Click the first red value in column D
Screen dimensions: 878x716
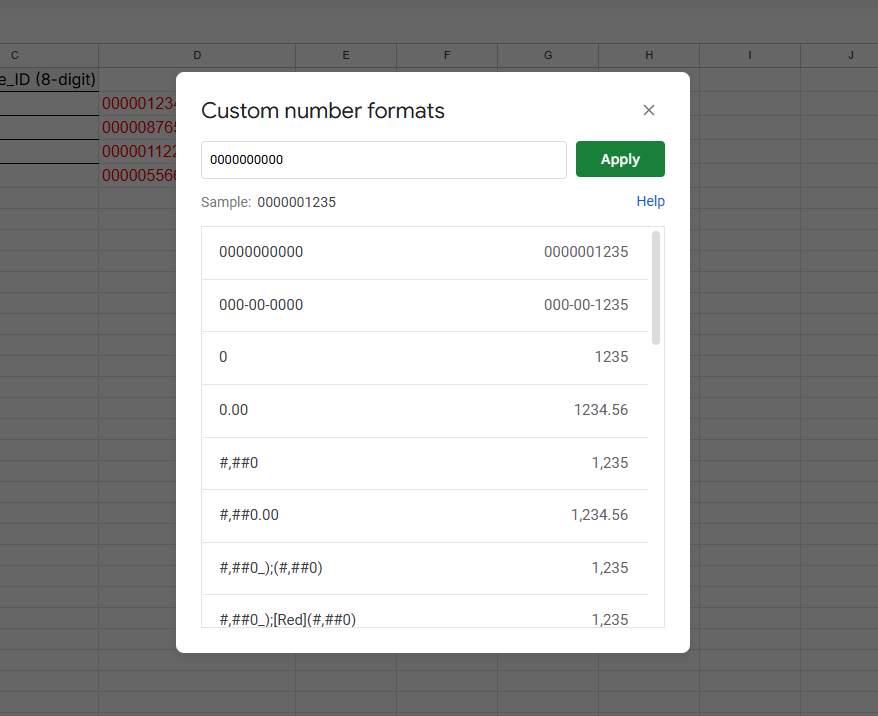(x=139, y=103)
